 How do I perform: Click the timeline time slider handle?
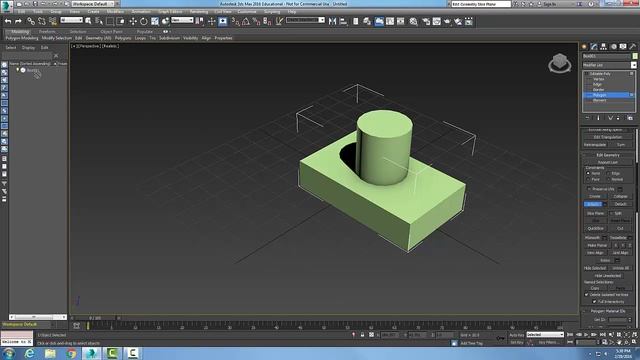pyautogui.click(x=95, y=318)
